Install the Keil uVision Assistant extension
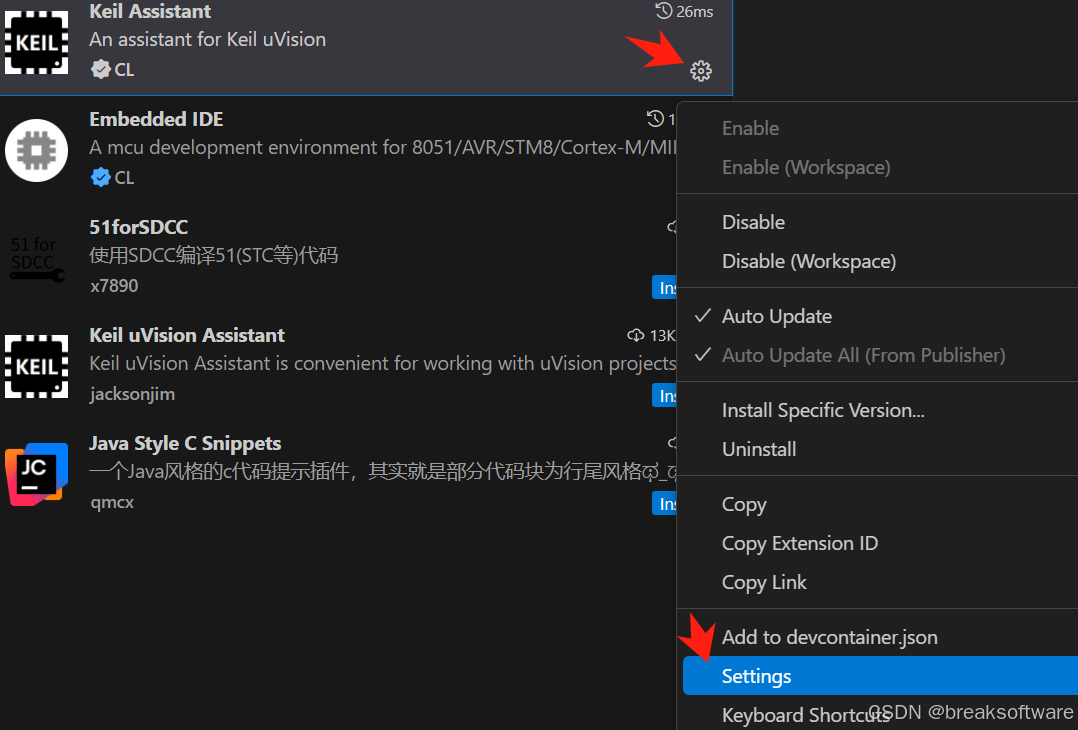1078x730 pixels. click(664, 395)
